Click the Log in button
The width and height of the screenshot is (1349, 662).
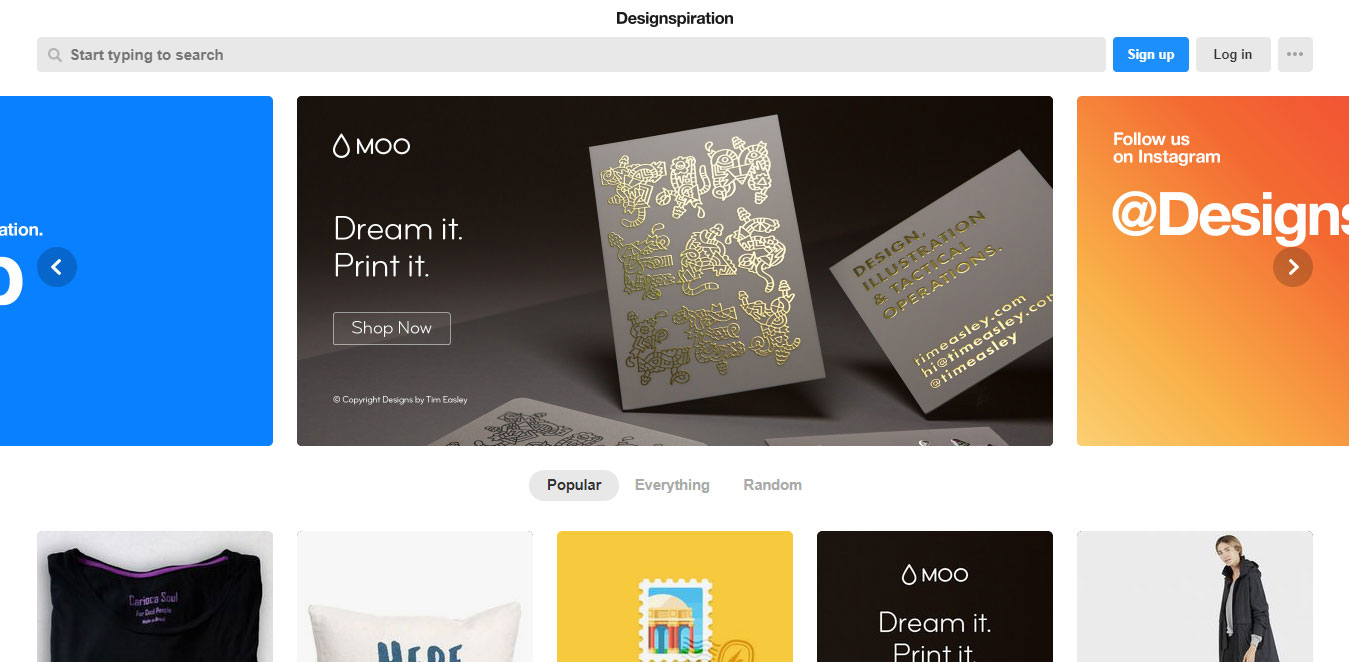click(1233, 54)
